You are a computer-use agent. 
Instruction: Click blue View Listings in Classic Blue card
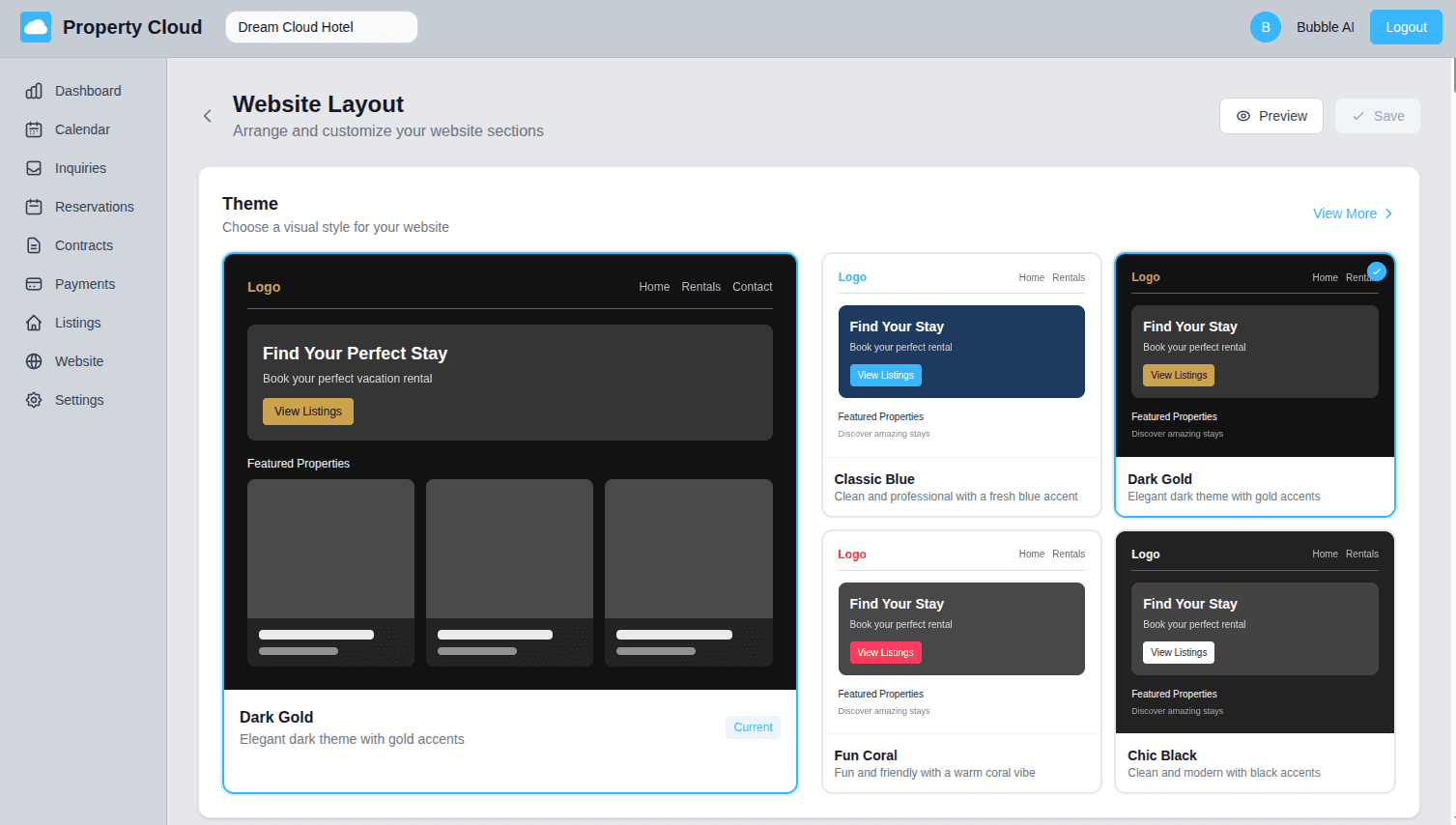tap(886, 375)
